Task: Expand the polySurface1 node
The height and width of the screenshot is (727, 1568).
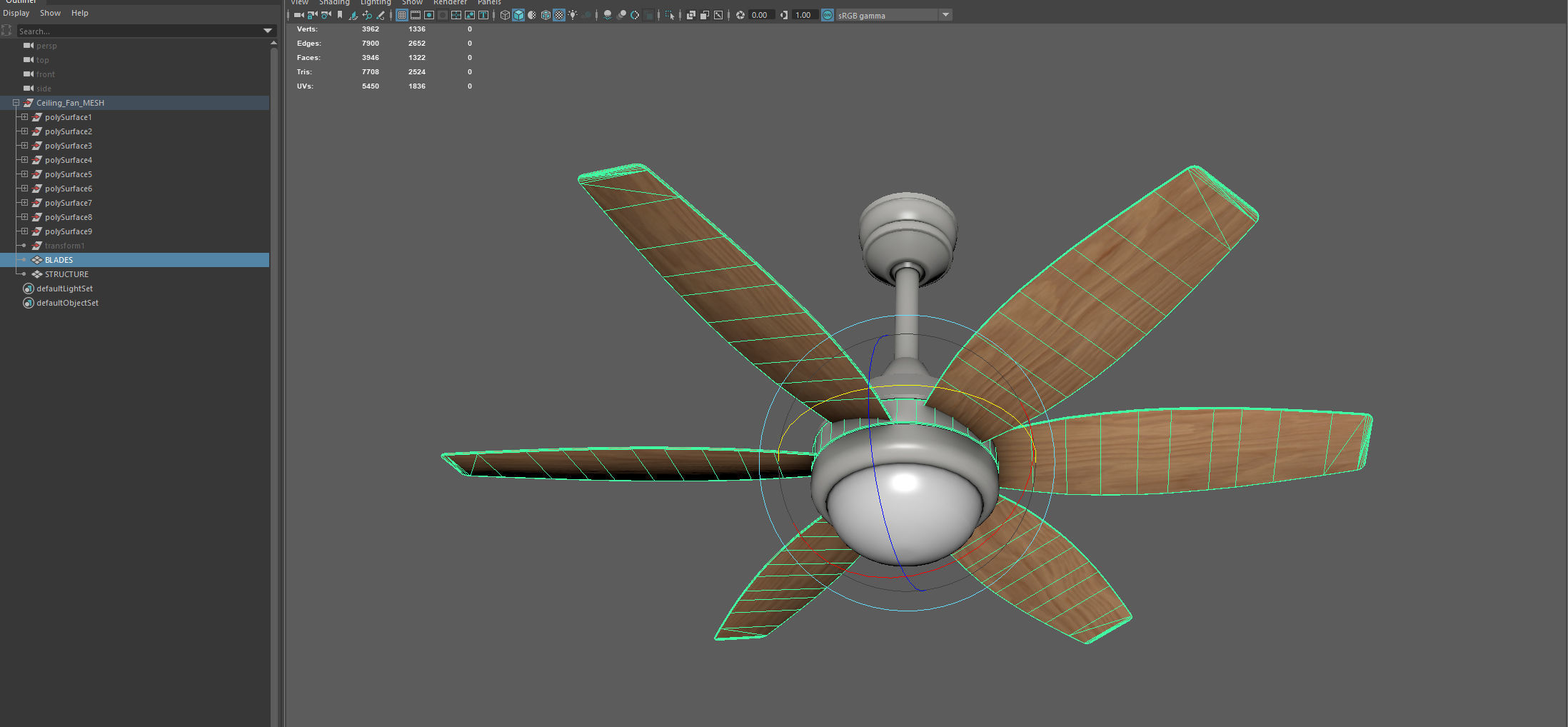Action: 24,117
